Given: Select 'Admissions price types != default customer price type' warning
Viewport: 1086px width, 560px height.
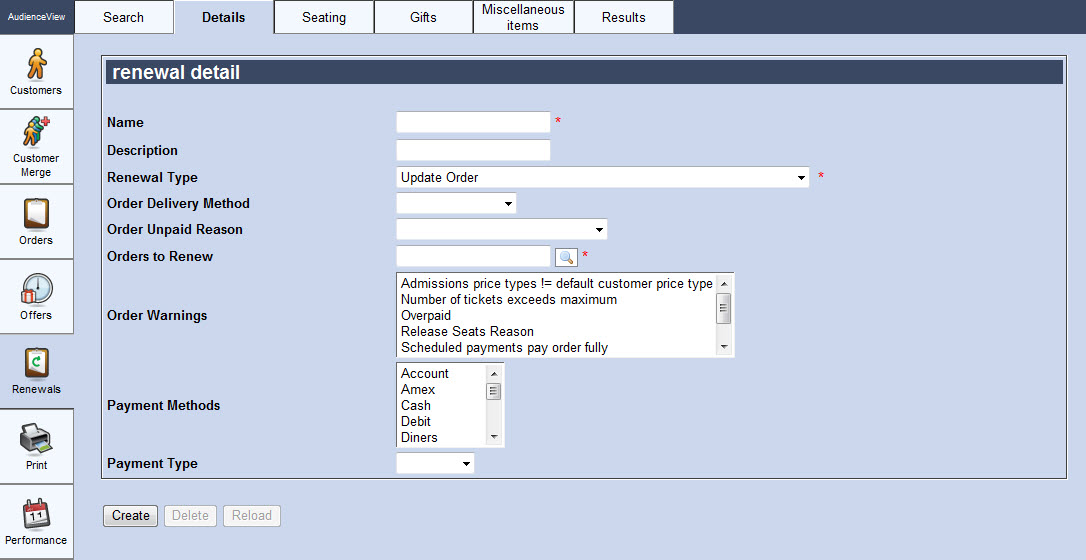Looking at the screenshot, I should point(557,284).
